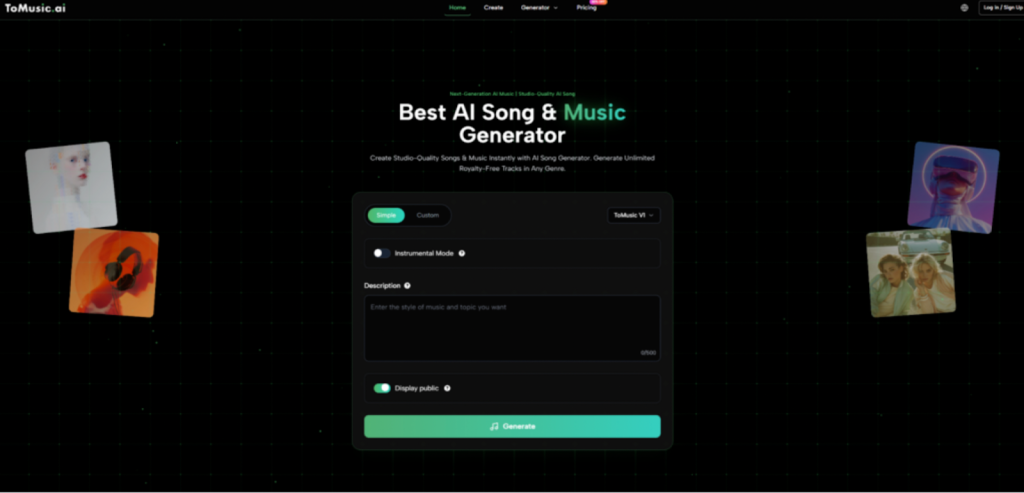Click the Description help question icon

pyautogui.click(x=408, y=285)
